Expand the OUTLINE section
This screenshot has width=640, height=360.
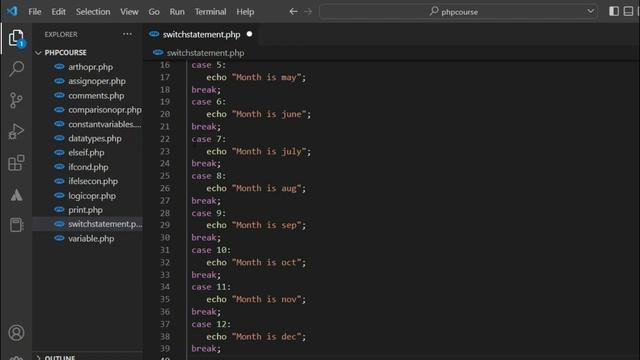[x=38, y=358]
